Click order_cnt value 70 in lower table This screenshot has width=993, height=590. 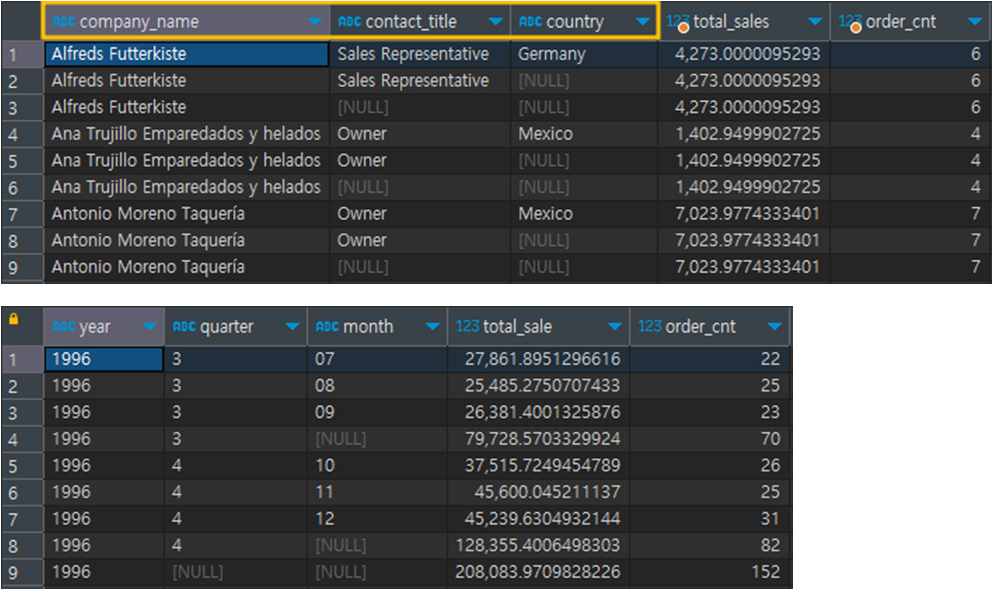[x=710, y=439]
